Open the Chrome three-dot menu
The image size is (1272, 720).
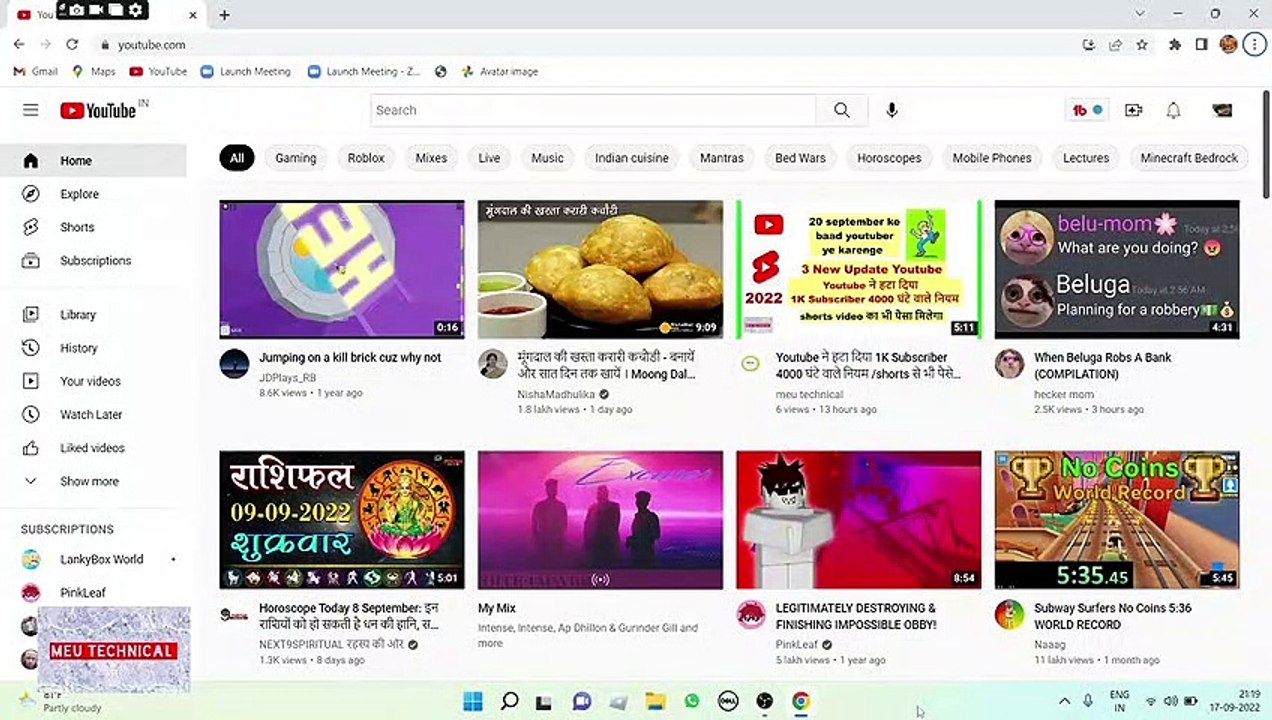click(x=1254, y=44)
